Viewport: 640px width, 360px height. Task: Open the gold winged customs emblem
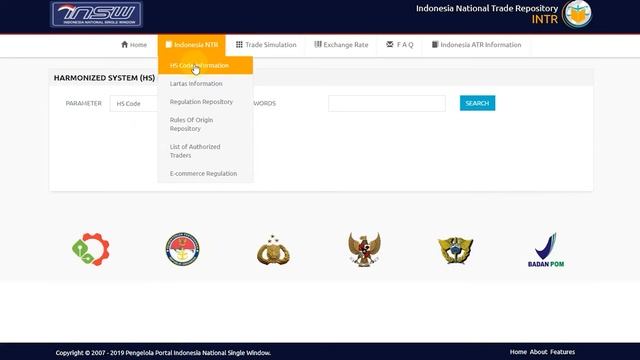(456, 250)
